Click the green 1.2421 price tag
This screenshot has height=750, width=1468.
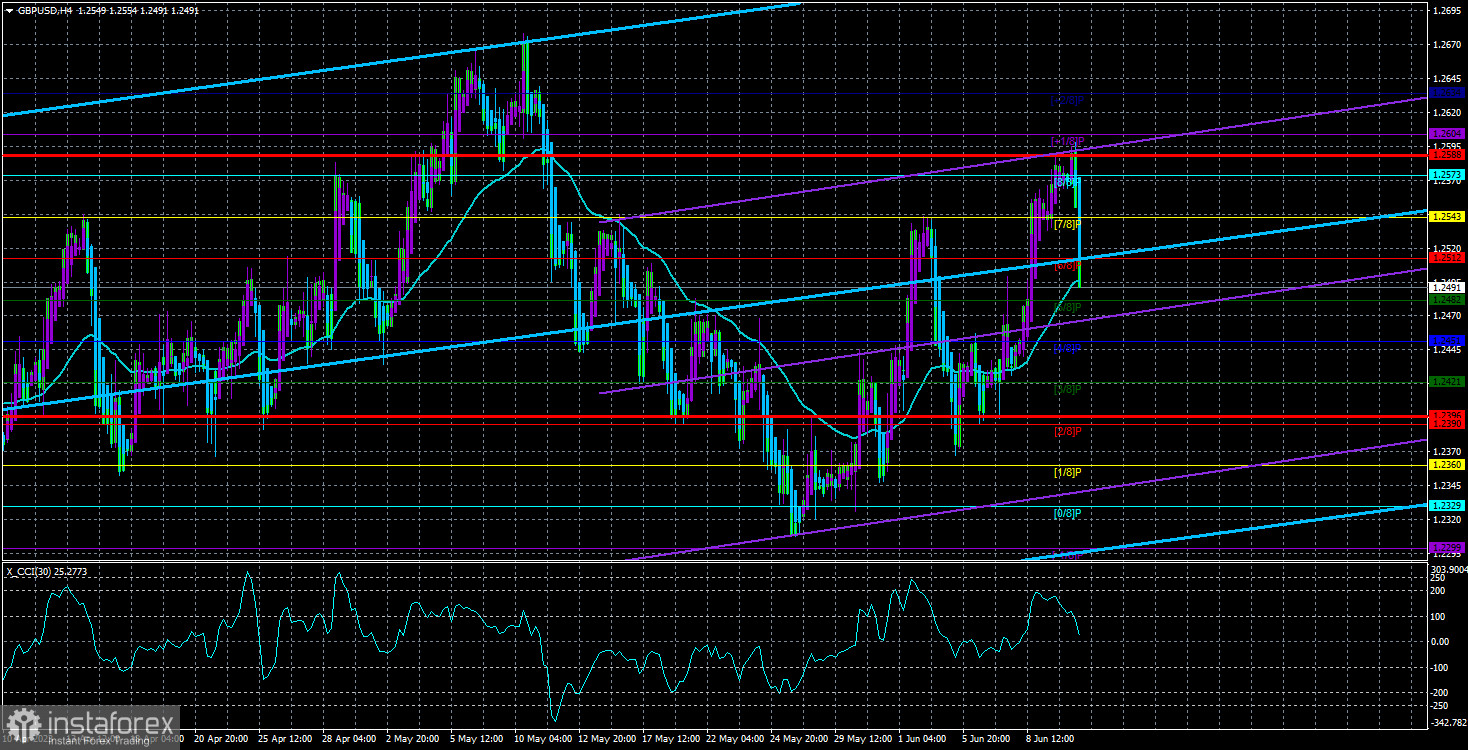coord(1447,382)
